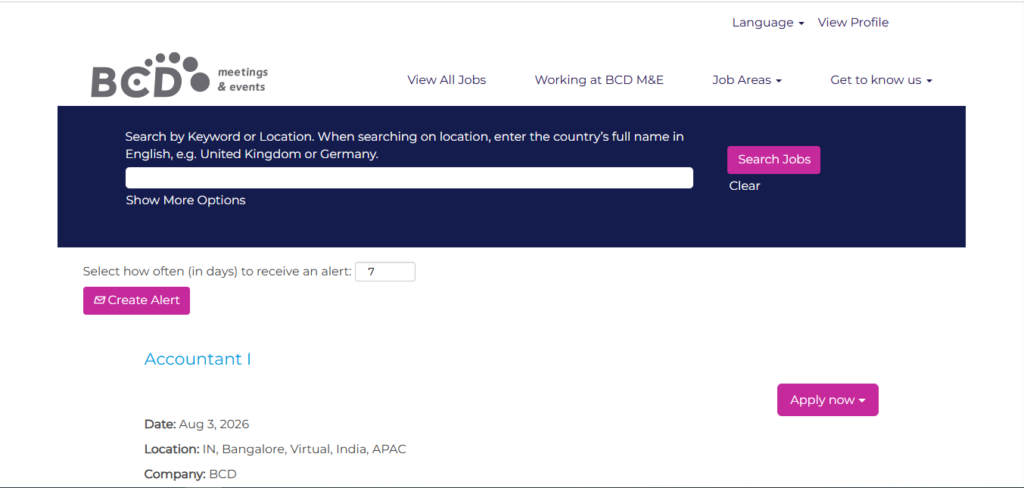1024x488 pixels.
Task: Show More Options for search
Action: click(185, 201)
